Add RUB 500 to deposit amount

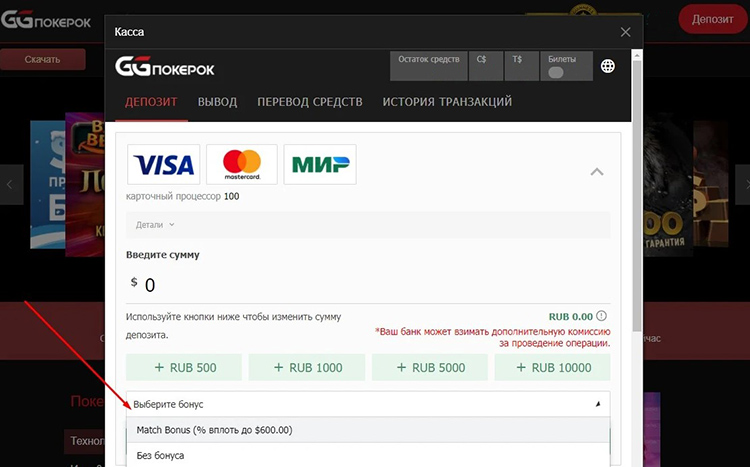[x=184, y=368]
